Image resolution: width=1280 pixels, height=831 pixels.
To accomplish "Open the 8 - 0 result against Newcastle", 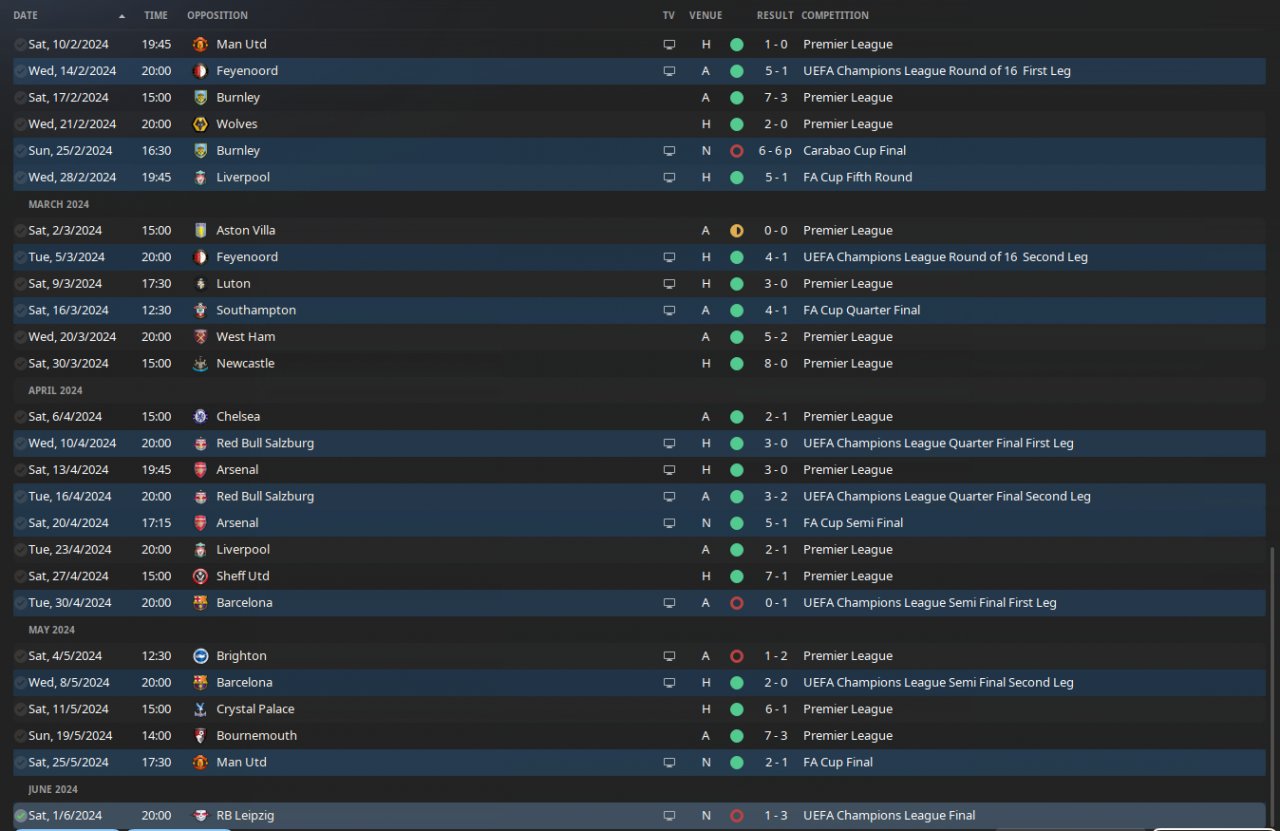I will pos(775,364).
